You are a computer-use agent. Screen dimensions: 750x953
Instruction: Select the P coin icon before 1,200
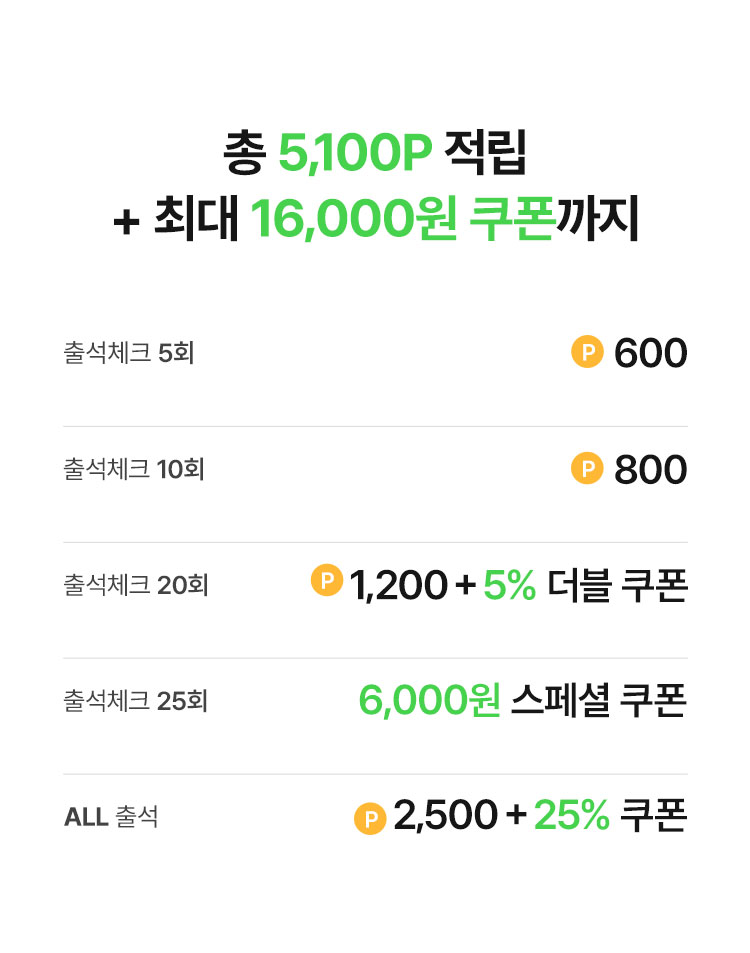click(x=327, y=580)
